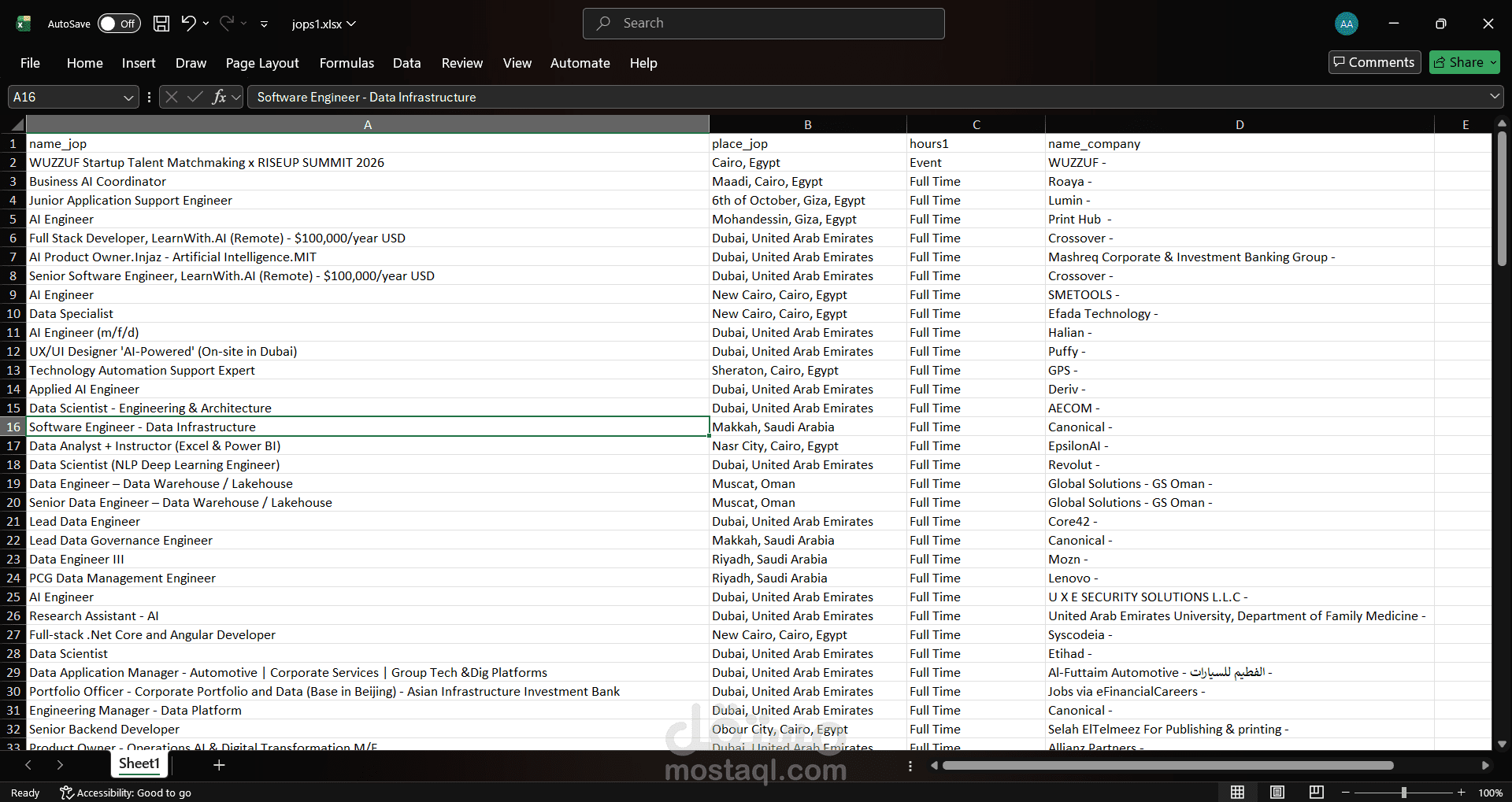The image size is (1512, 802).
Task: Open the File menu
Action: 30,63
